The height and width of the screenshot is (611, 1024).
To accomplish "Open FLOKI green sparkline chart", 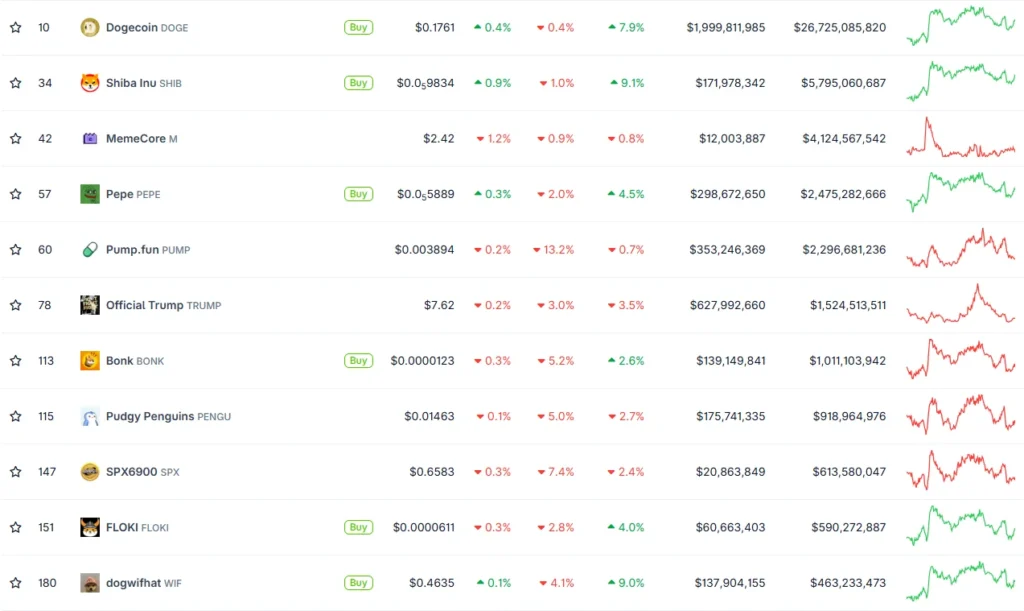I will click(x=961, y=525).
